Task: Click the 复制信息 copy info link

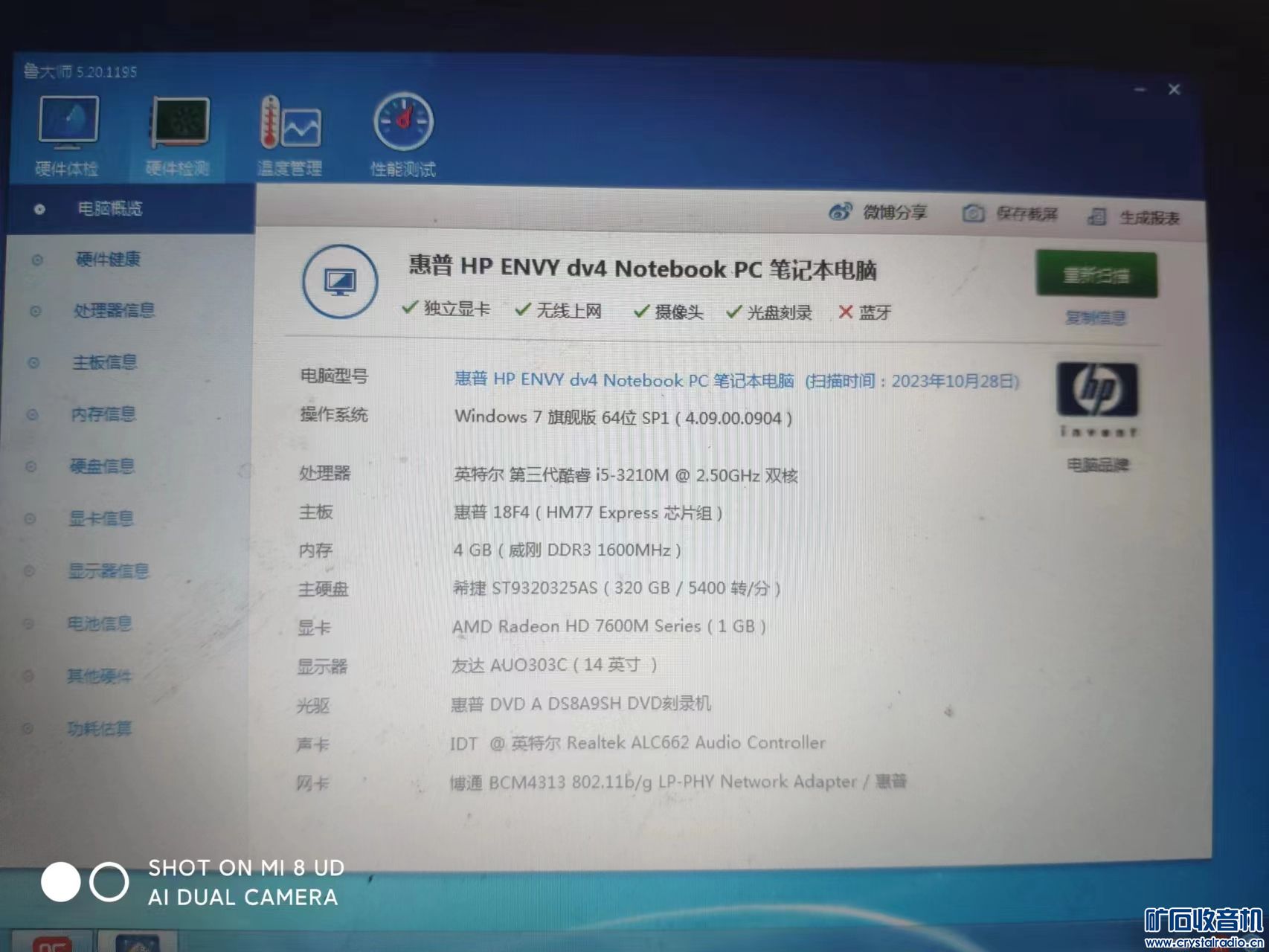Action: (1096, 318)
